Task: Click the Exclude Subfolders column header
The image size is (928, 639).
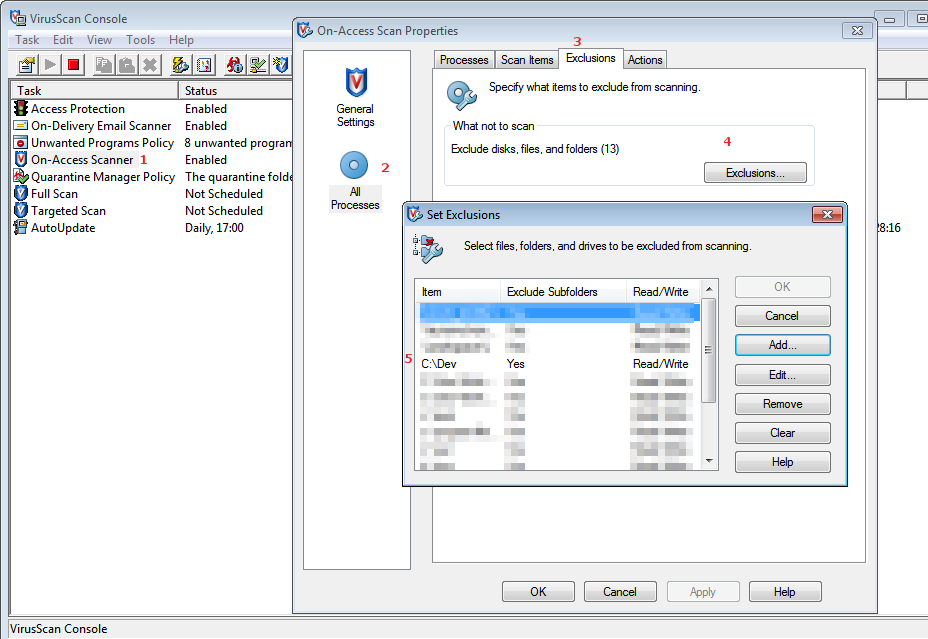Action: [x=563, y=292]
